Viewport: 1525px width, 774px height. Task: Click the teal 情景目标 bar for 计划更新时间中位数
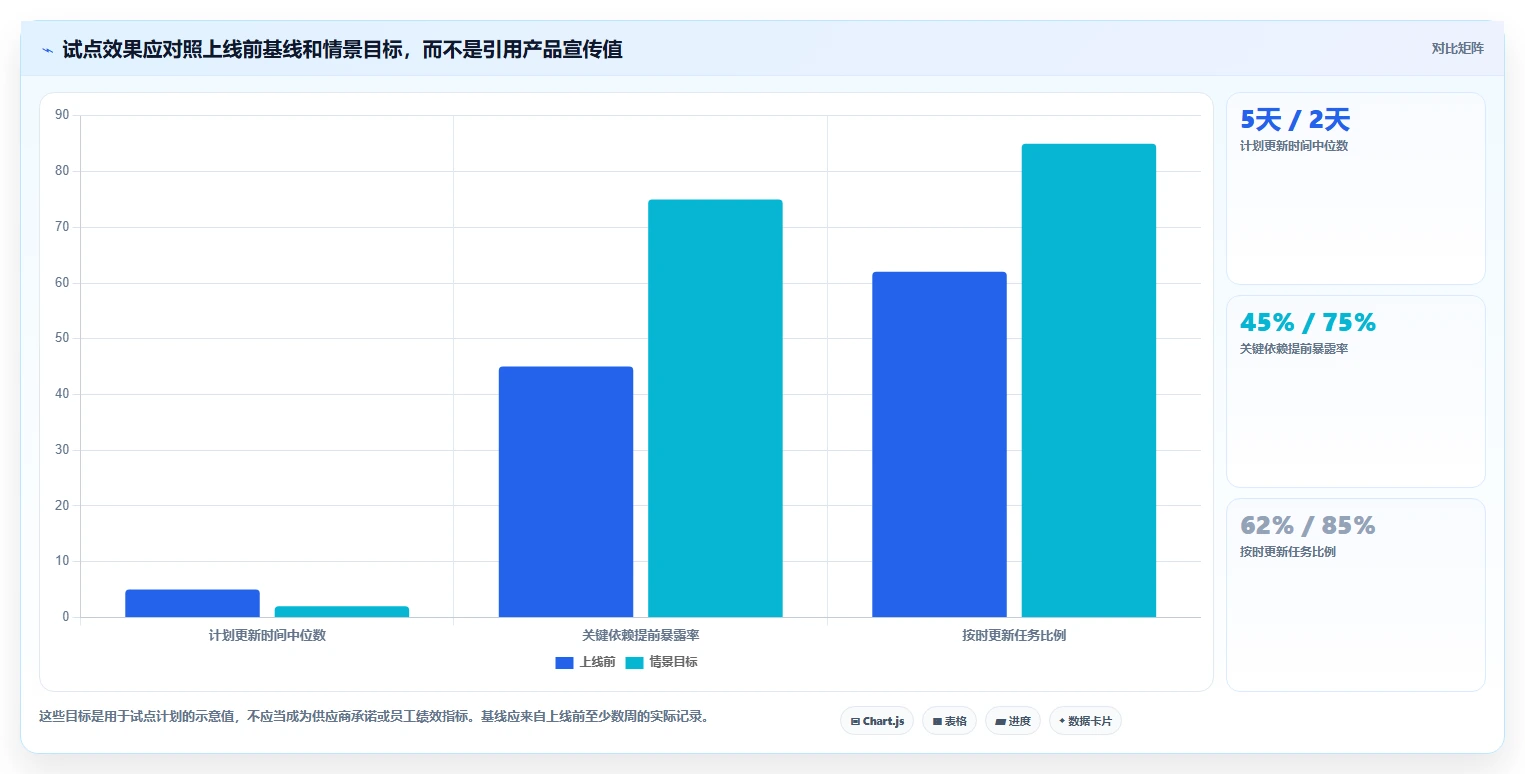coord(341,611)
